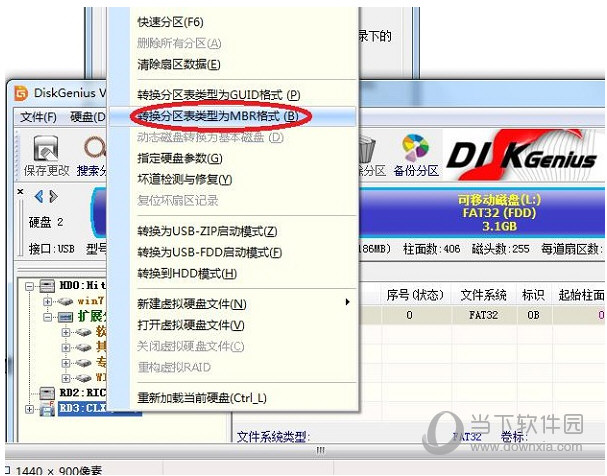
Task: Choose 转换分区表类型为MBR格式 (B)
Action: 218,116
